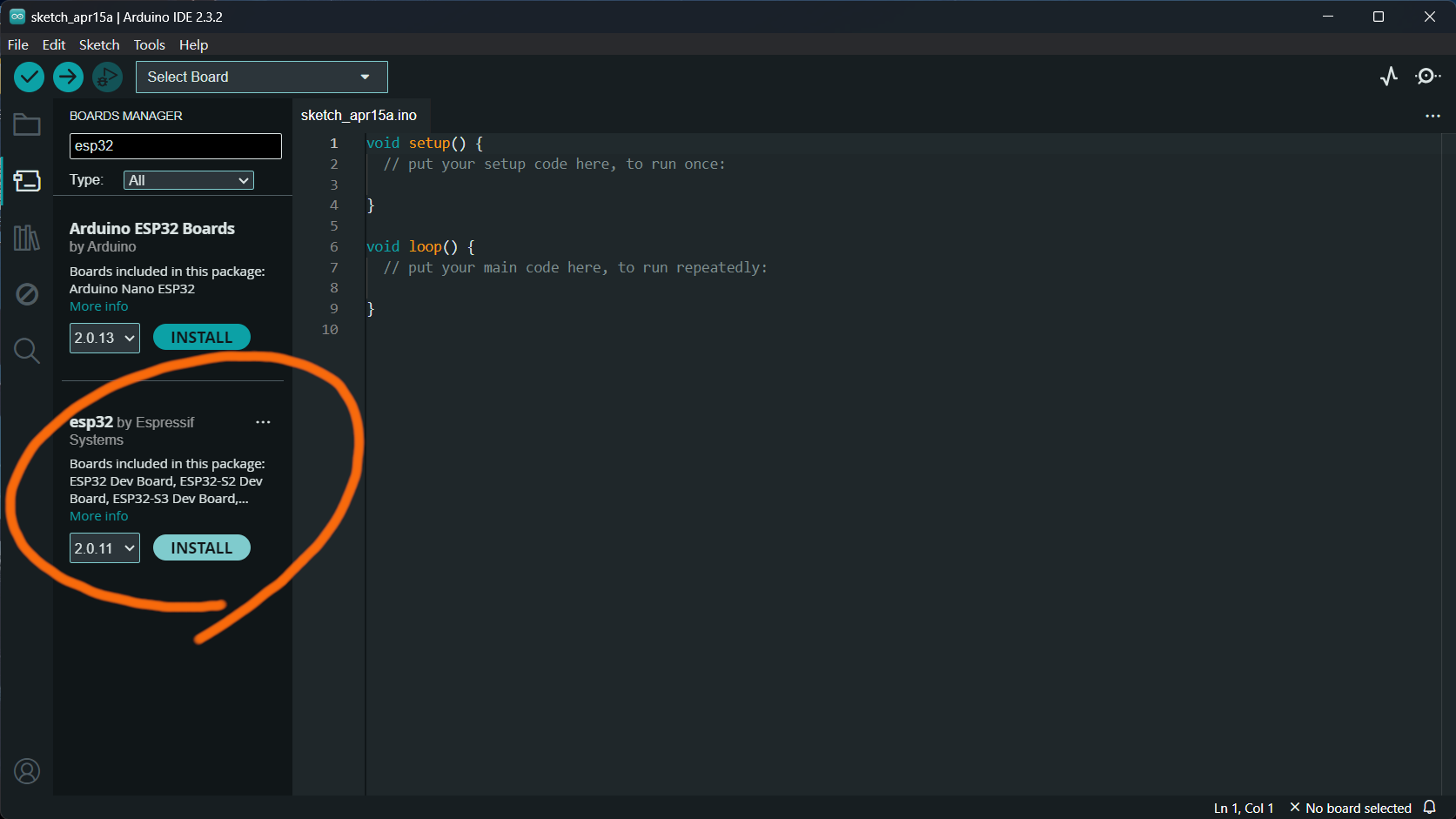Image resolution: width=1456 pixels, height=819 pixels.
Task: Open the Search sidebar panel
Action: [26, 350]
